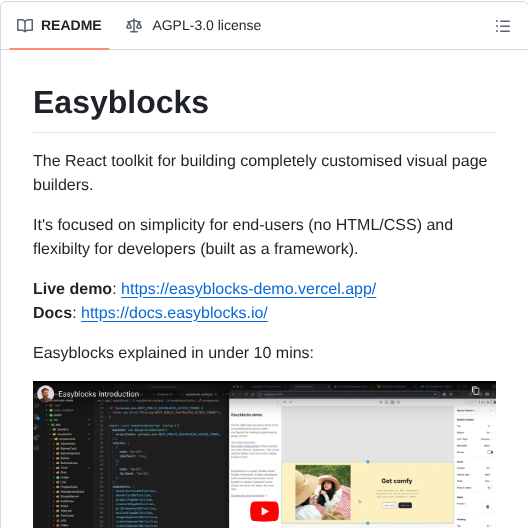
Task: Open the AGPL-3.0 license tab
Action: (x=193, y=26)
